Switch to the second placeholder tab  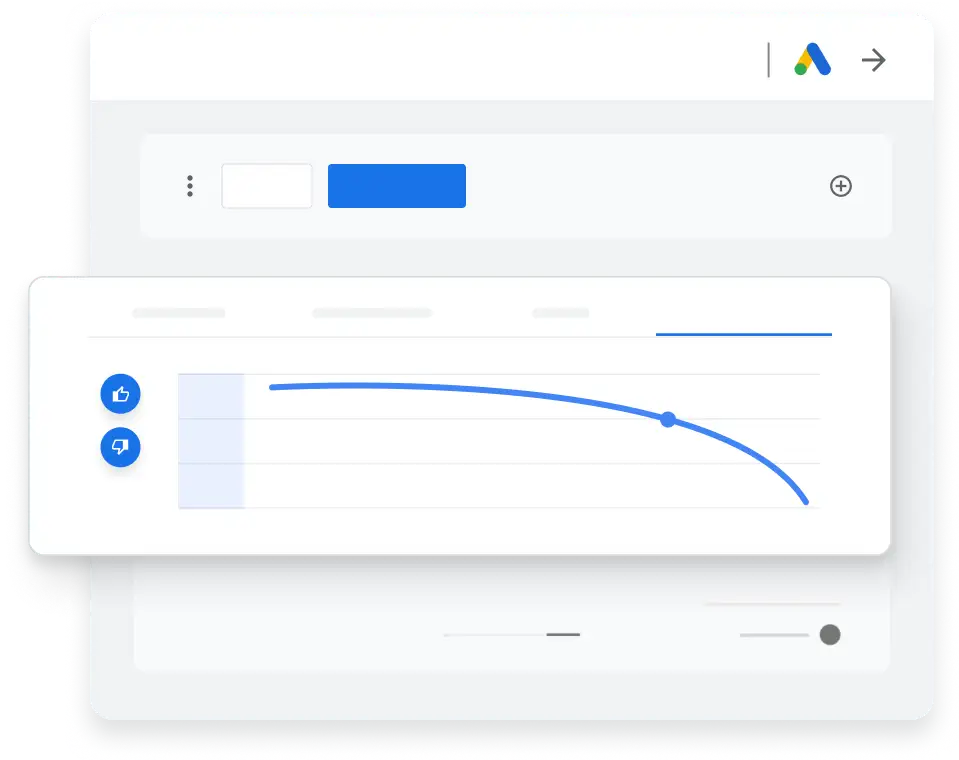[x=372, y=313]
